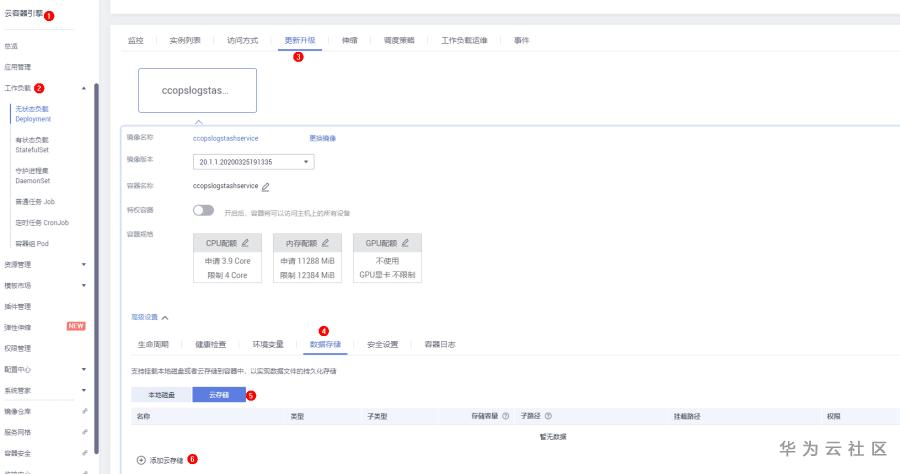Select the 云存储 storage option
The height and width of the screenshot is (474, 900).
pyautogui.click(x=219, y=395)
